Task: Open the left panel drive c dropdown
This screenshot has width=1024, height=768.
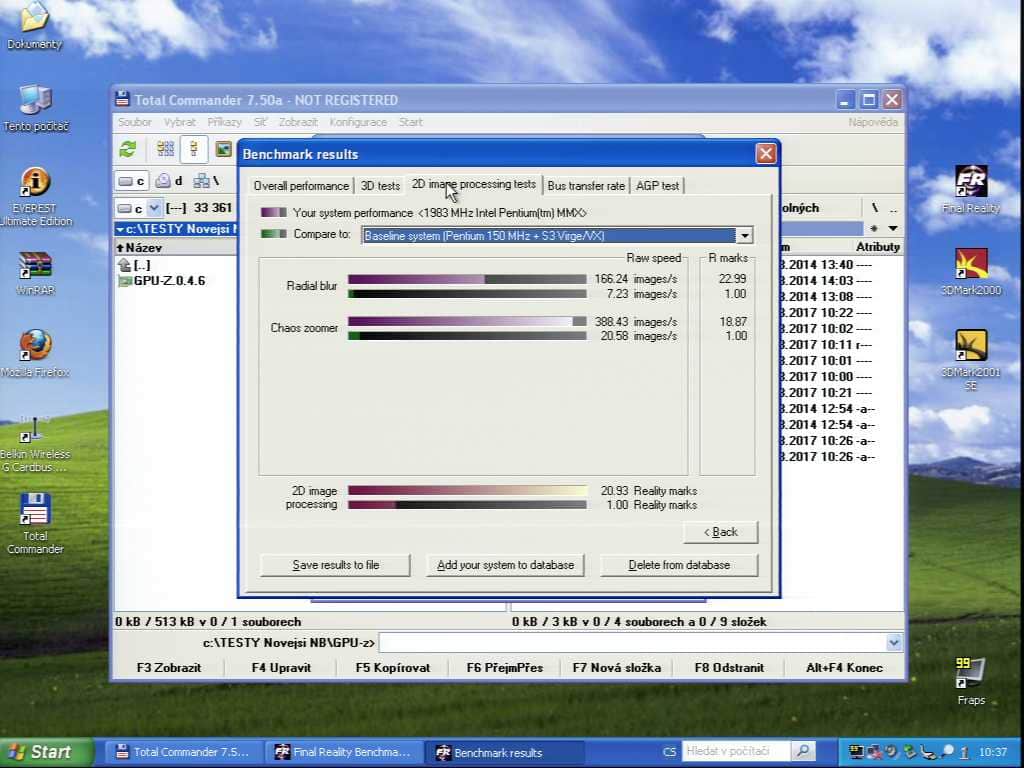Action: point(154,208)
